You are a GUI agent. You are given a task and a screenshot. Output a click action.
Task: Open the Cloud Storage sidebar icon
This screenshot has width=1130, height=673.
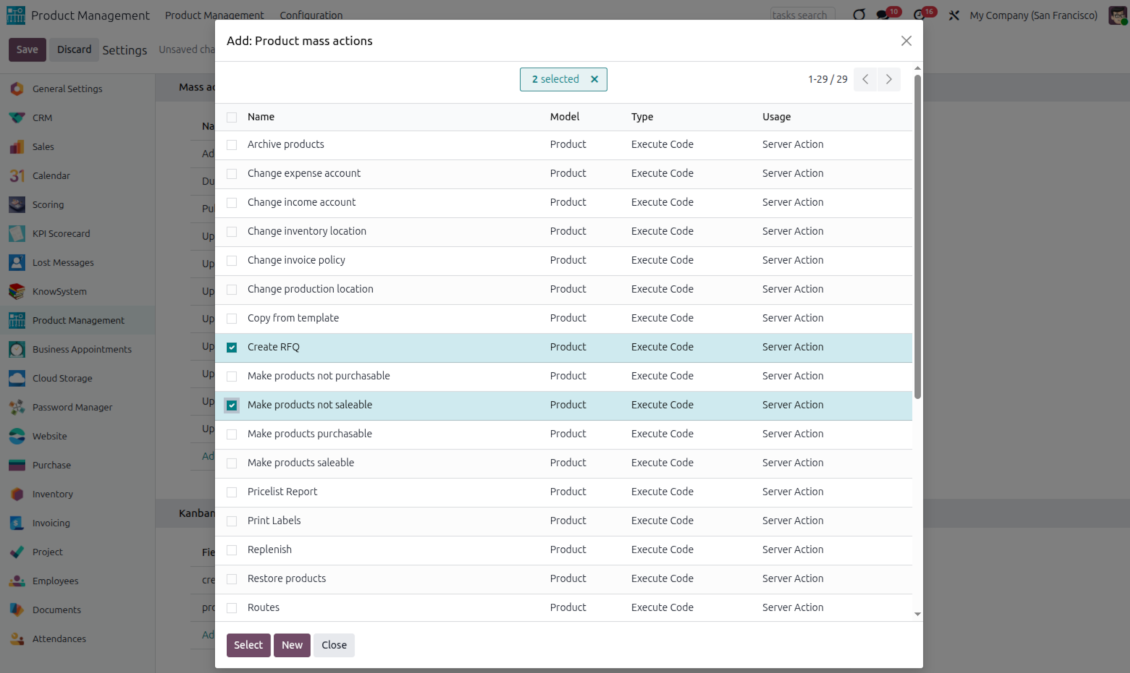(x=17, y=379)
